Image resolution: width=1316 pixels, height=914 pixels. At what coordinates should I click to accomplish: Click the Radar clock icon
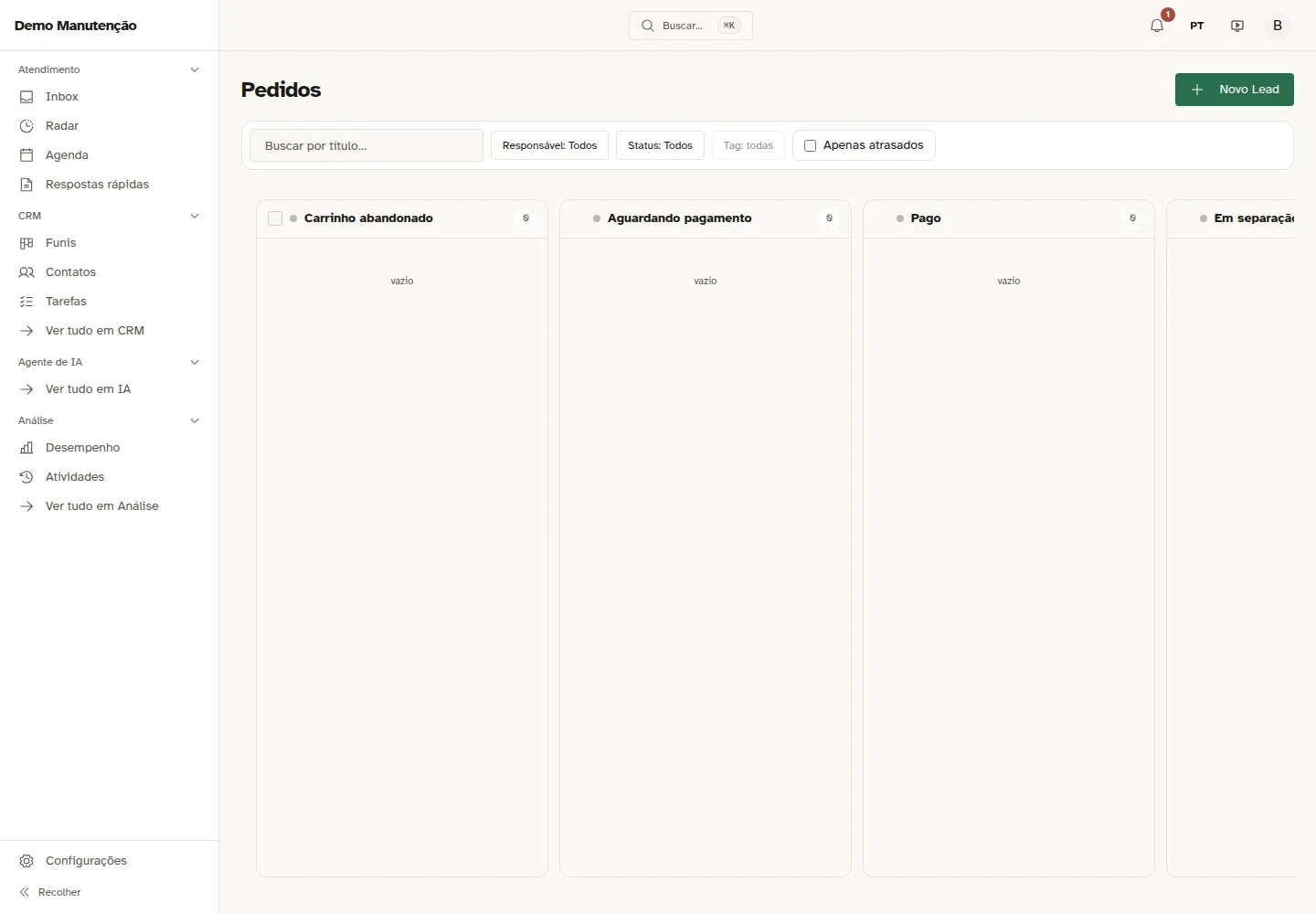[x=27, y=126]
